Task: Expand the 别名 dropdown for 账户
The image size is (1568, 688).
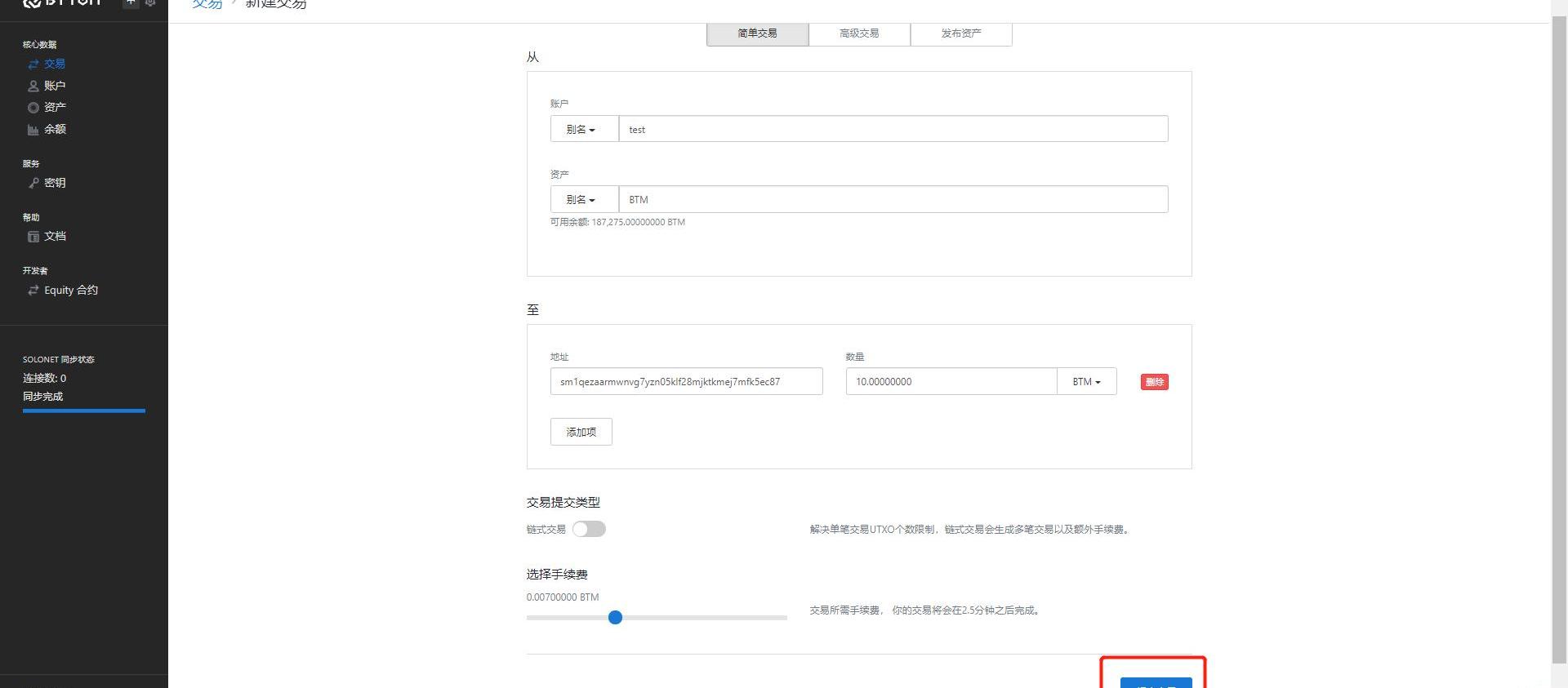Action: click(x=584, y=129)
